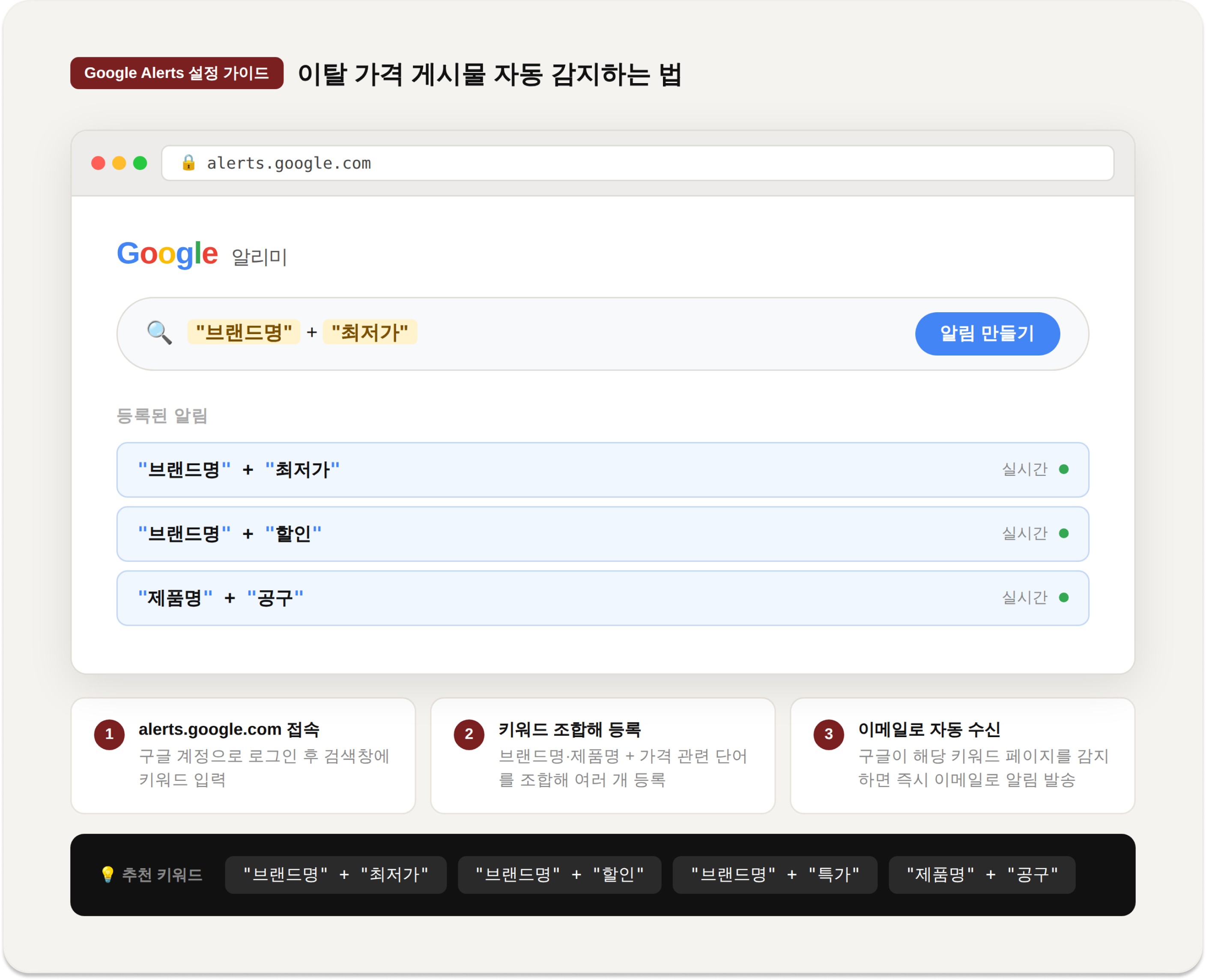Open the registered alert "브랜드명" + "할인"
1206x980 pixels.
click(602, 533)
